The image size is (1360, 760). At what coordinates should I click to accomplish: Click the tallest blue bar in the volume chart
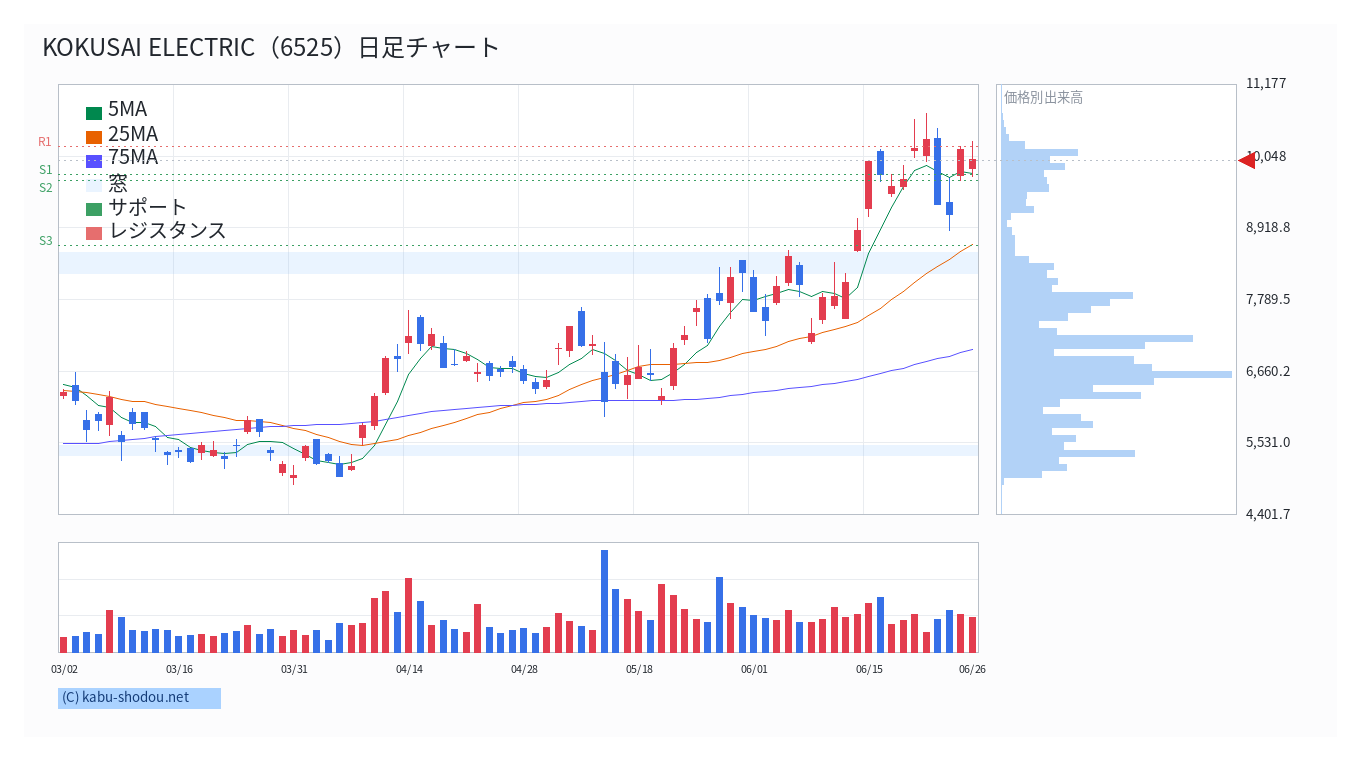(604, 601)
